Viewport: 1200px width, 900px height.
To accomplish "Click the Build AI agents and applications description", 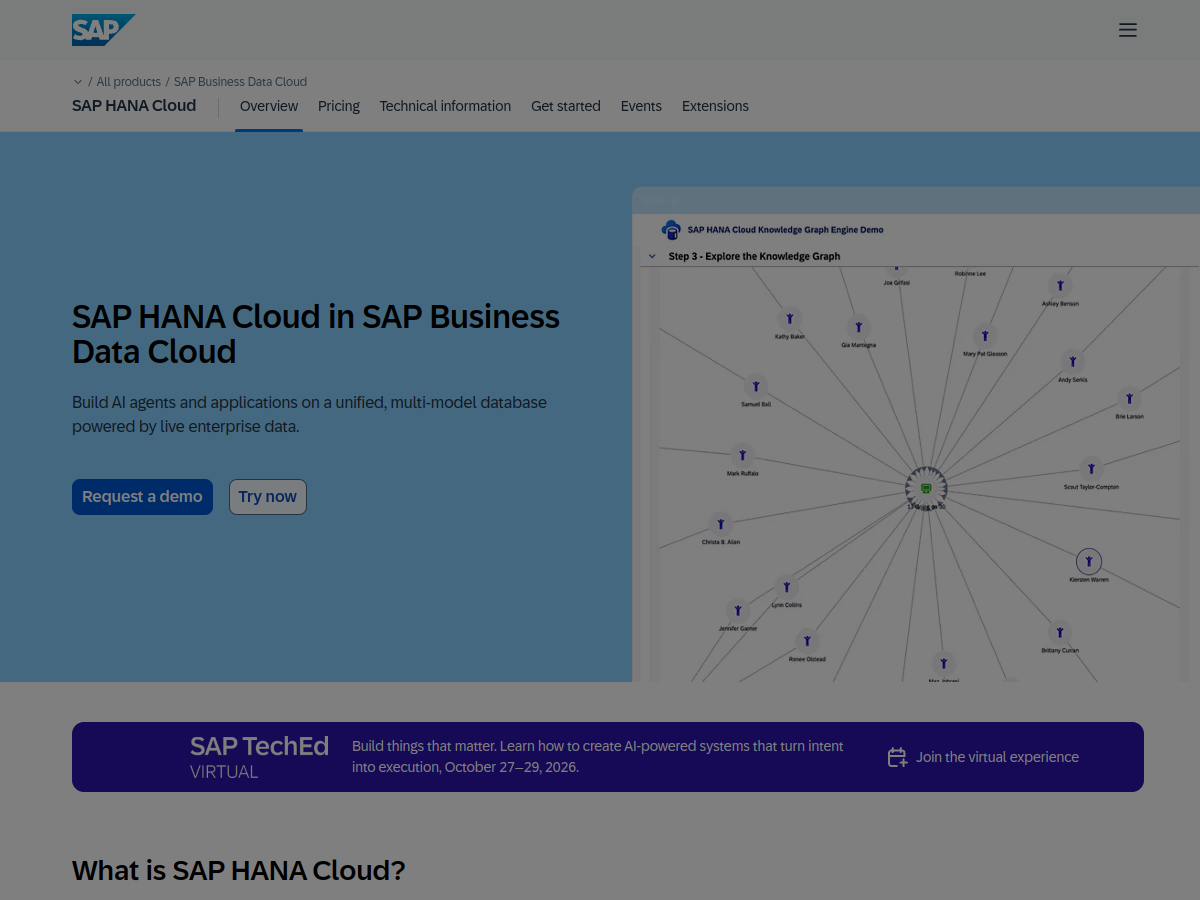I will coord(310,414).
